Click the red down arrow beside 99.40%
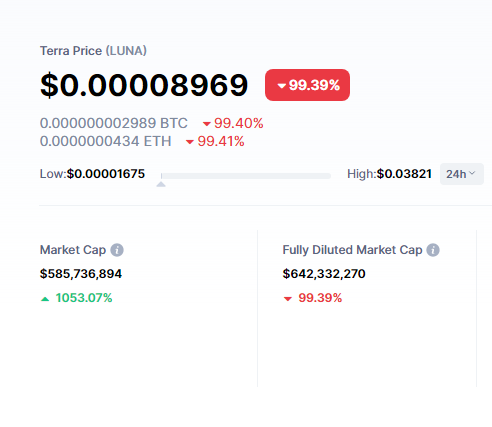The height and width of the screenshot is (427, 492). coord(207,124)
